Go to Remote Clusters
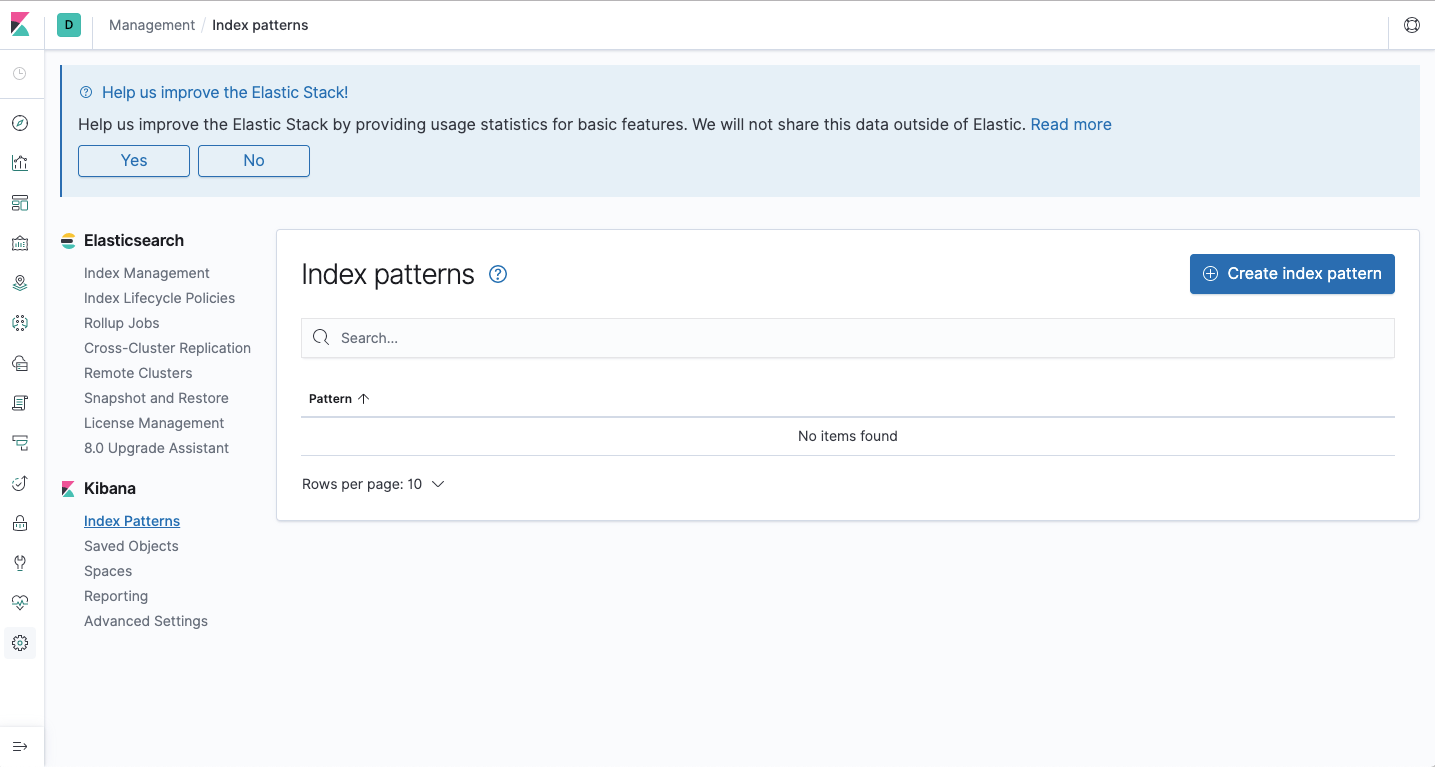 138,373
